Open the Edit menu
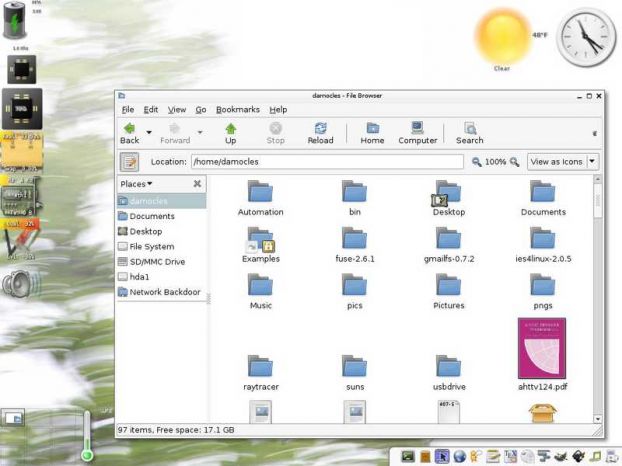Image resolution: width=622 pixels, height=466 pixels. [151, 110]
